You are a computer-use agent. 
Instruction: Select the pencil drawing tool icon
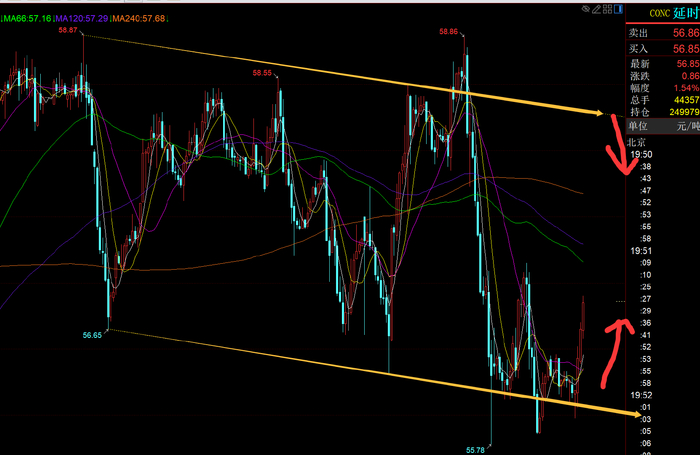(596, 9)
